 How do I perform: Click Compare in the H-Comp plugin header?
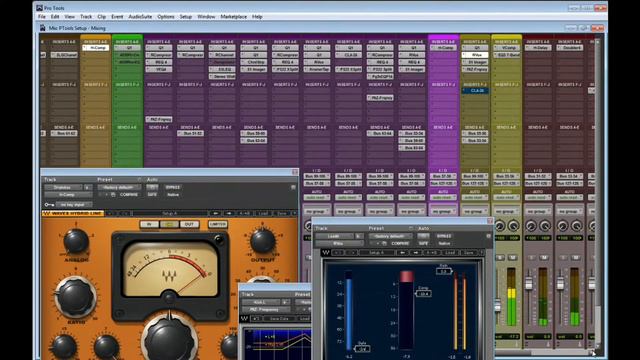[129, 195]
